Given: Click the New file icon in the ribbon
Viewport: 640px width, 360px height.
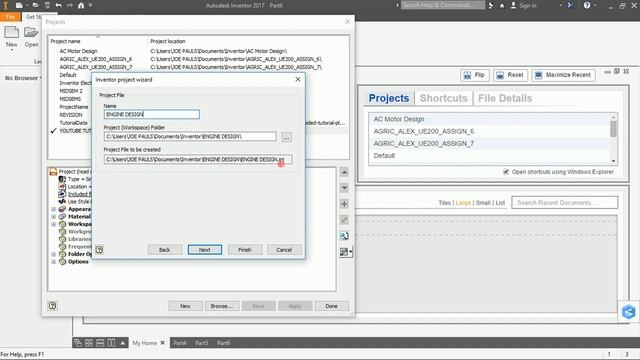Looking at the screenshot, I should (11, 33).
